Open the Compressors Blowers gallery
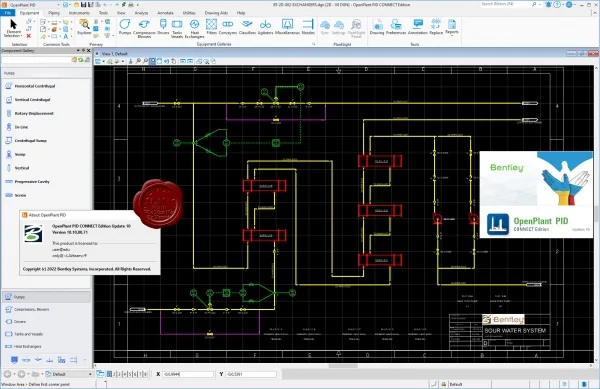The image size is (600, 389). click(x=144, y=29)
